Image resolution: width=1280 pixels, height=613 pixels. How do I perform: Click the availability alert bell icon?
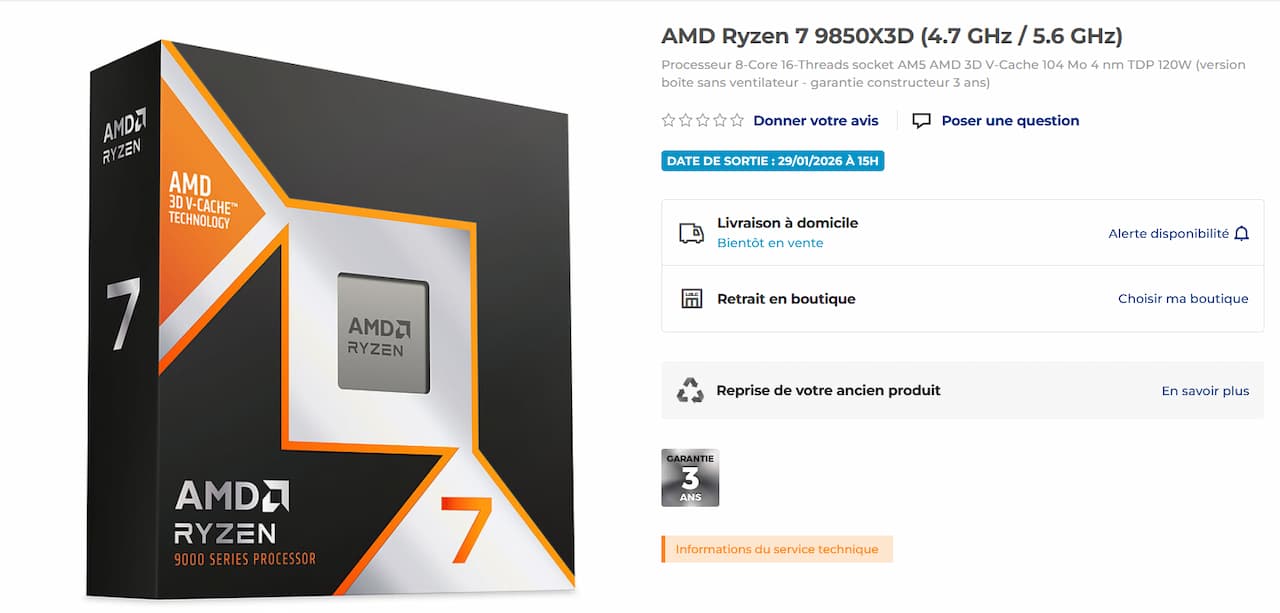click(x=1242, y=233)
